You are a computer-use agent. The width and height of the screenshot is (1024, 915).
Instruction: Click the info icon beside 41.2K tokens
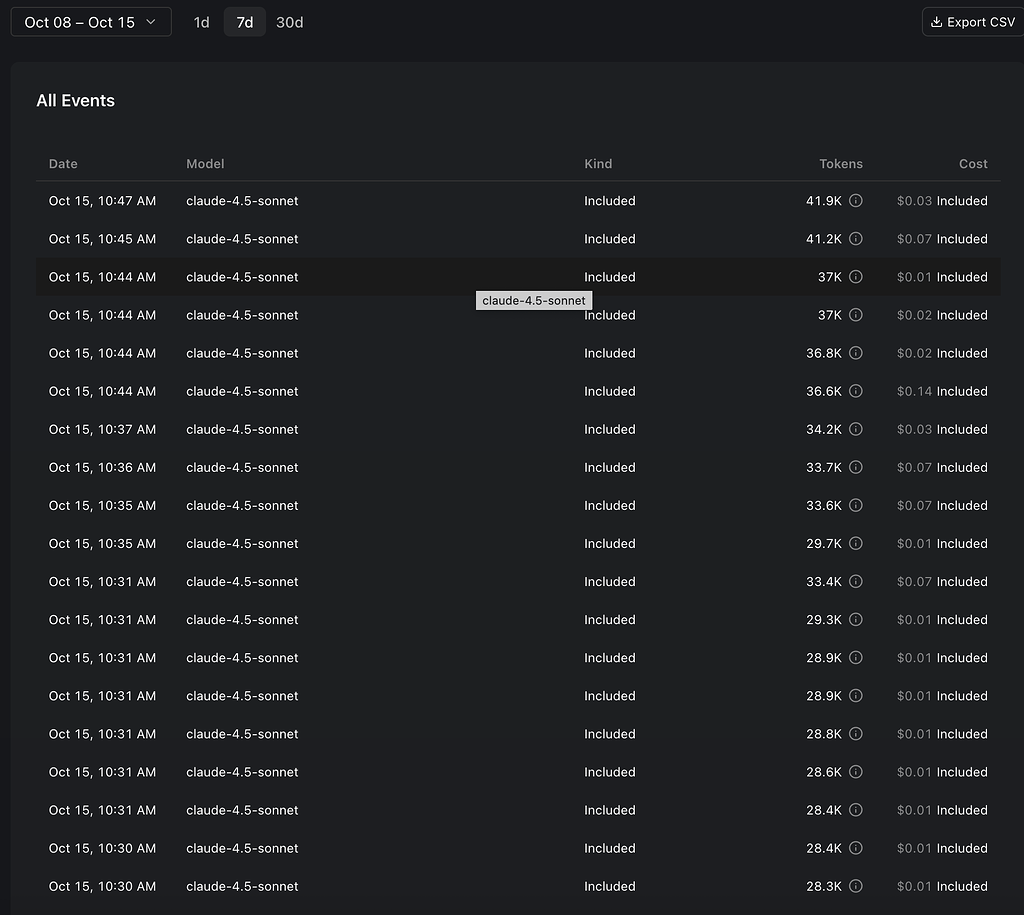coord(856,238)
